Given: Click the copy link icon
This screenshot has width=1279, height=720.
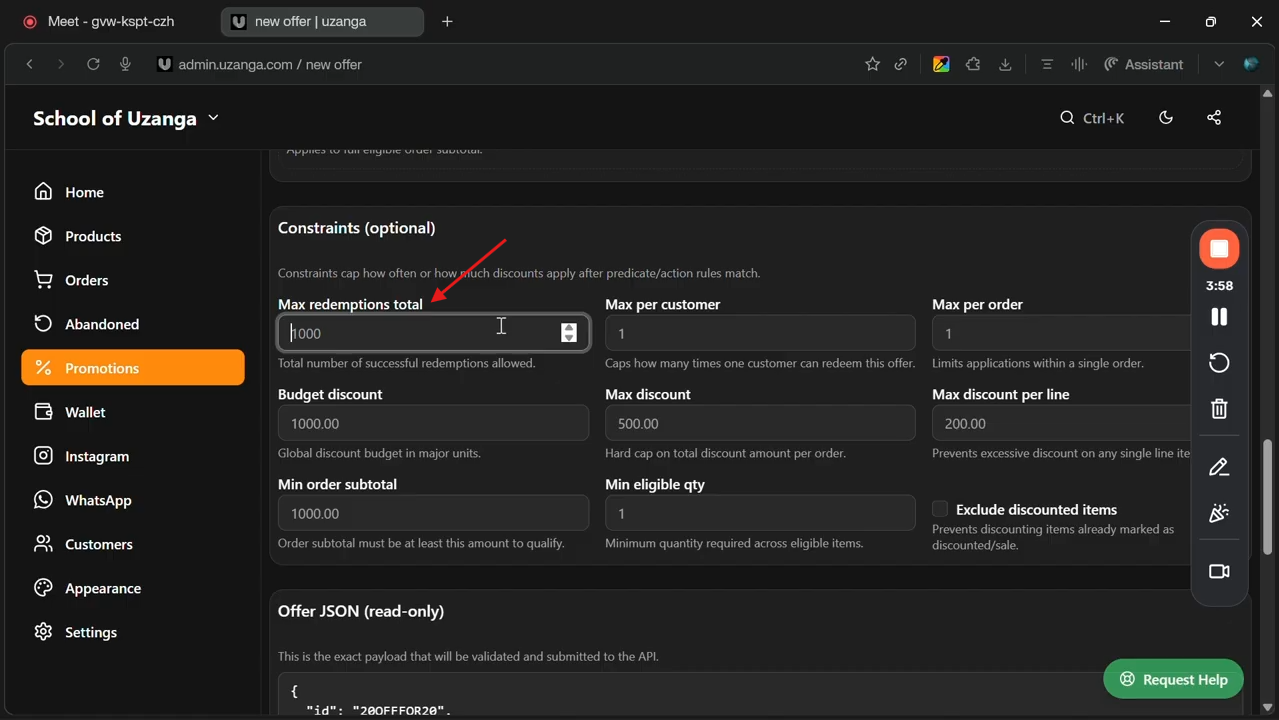Looking at the screenshot, I should coord(901,64).
